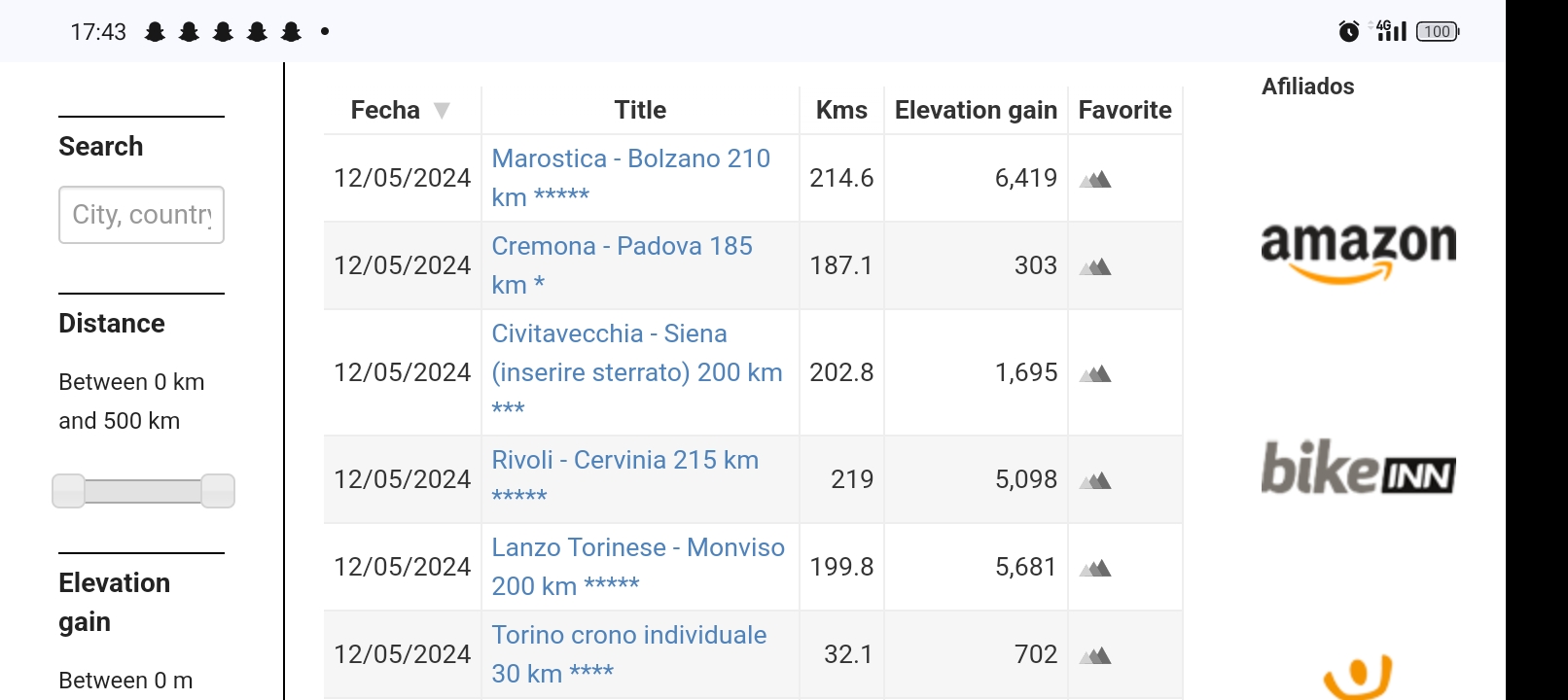Mark Torino crono individuale as favorite
The image size is (1568, 700).
(1095, 655)
